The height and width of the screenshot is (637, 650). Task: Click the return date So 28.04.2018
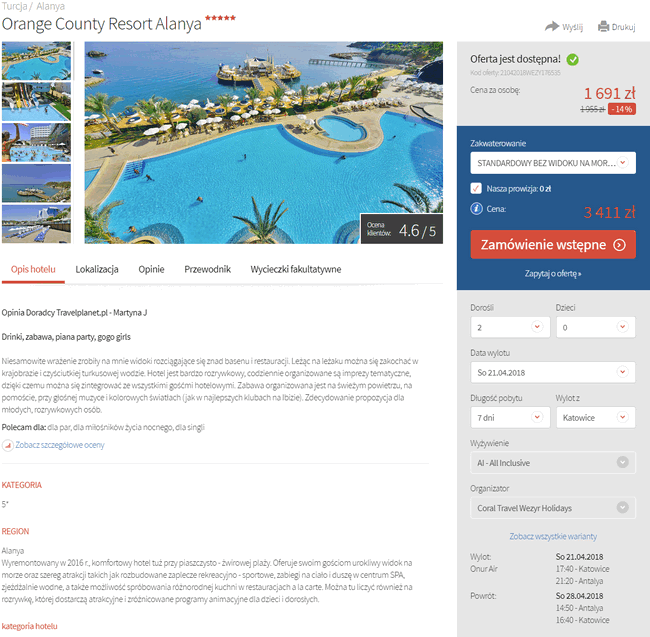579,596
